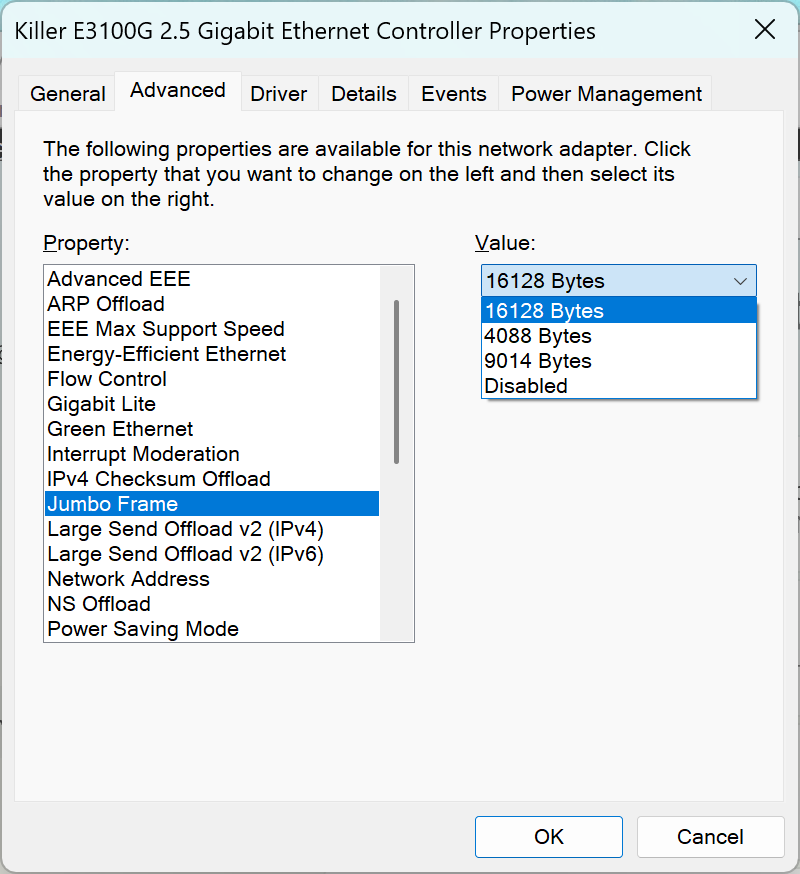Switch to the Events tab
800x874 pixels.
(x=453, y=94)
